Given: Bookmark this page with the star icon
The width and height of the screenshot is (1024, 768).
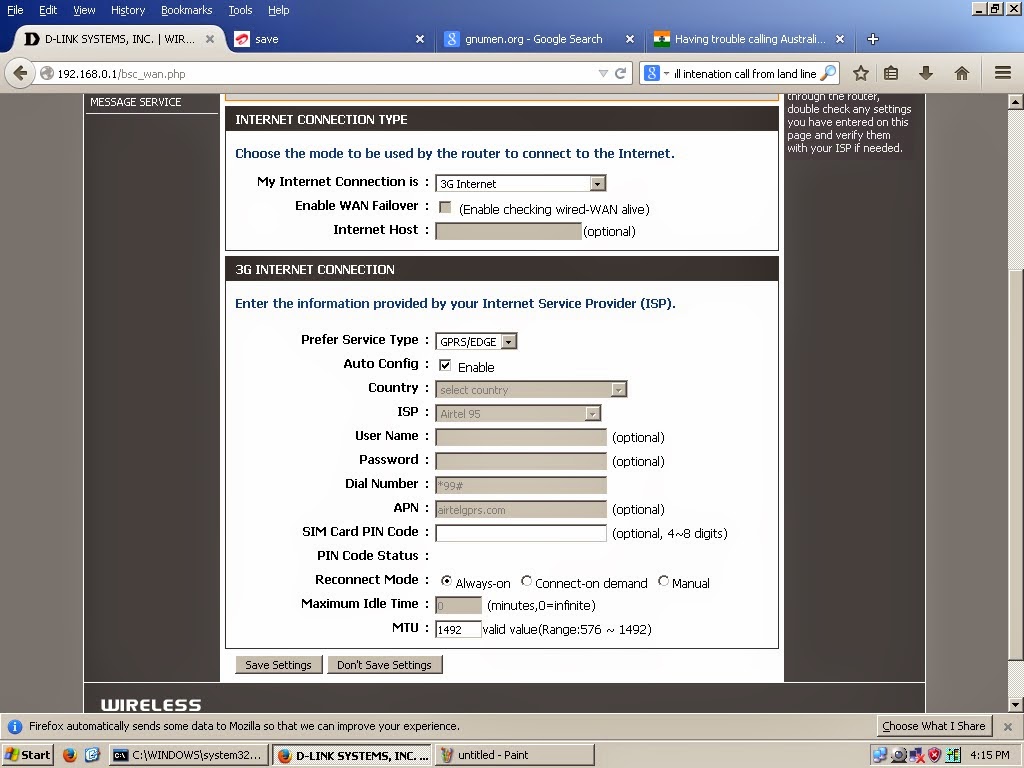Looking at the screenshot, I should click(859, 72).
